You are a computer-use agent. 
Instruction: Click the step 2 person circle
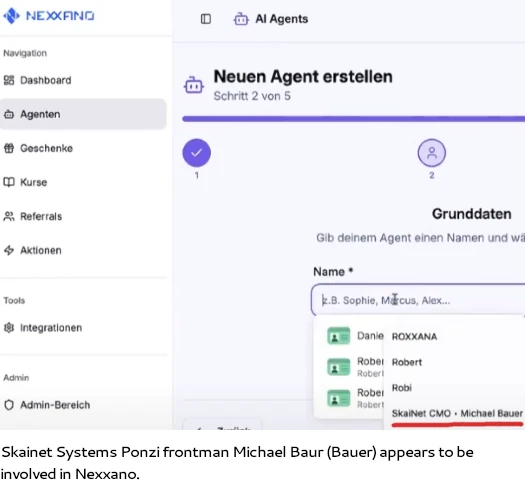point(432,153)
